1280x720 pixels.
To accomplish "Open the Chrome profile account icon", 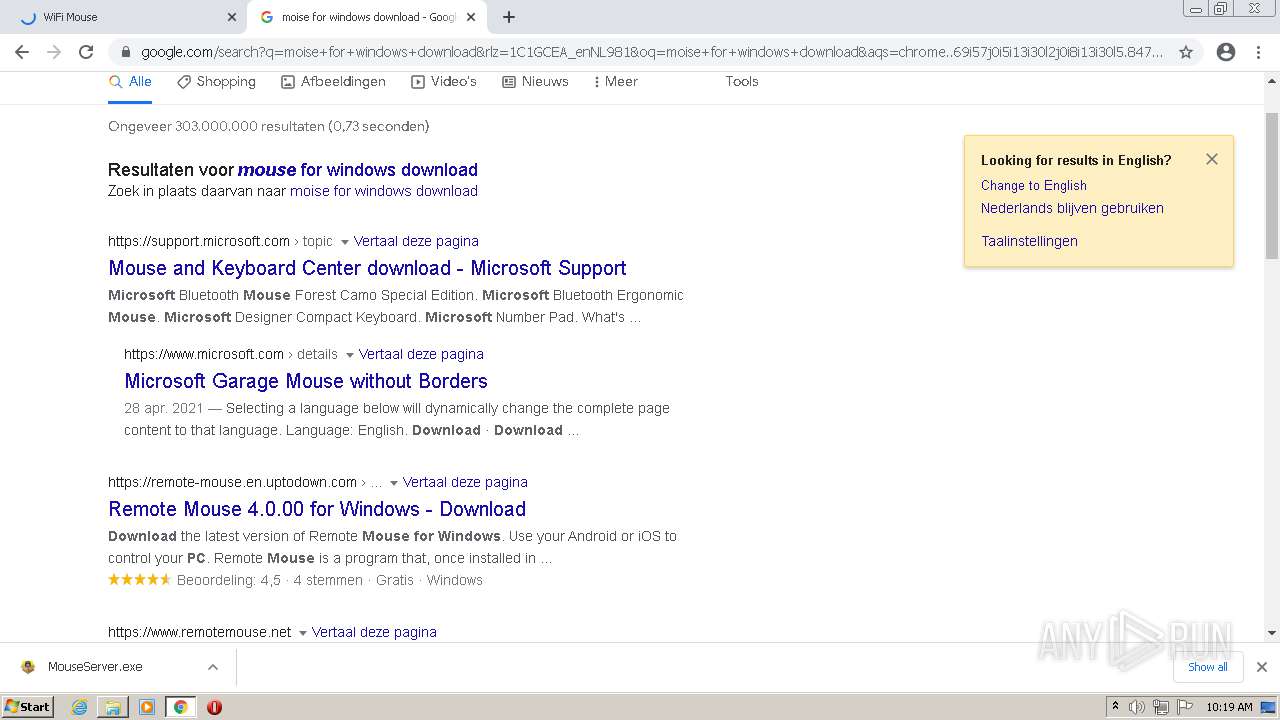I will (x=1226, y=52).
